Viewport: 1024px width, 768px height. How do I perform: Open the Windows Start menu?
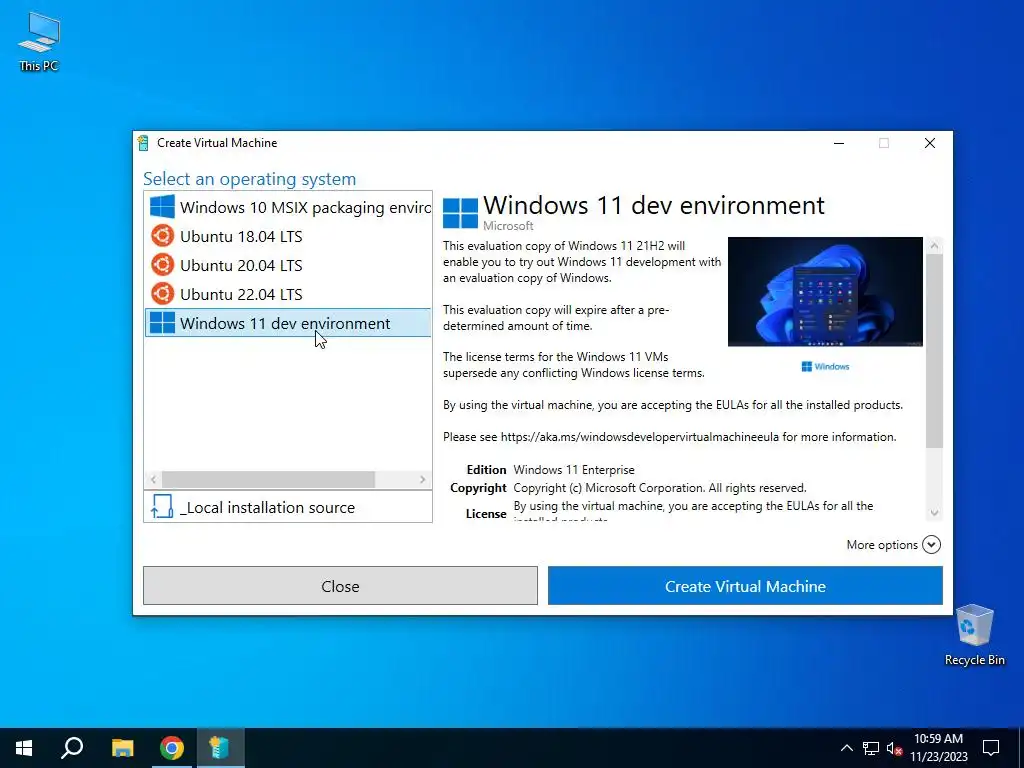(24, 748)
